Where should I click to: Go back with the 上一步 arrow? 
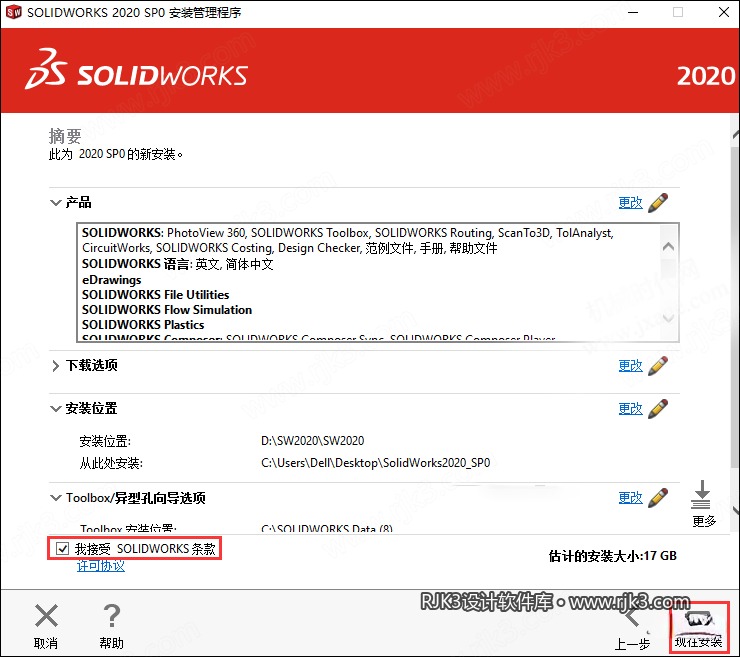[x=632, y=617]
